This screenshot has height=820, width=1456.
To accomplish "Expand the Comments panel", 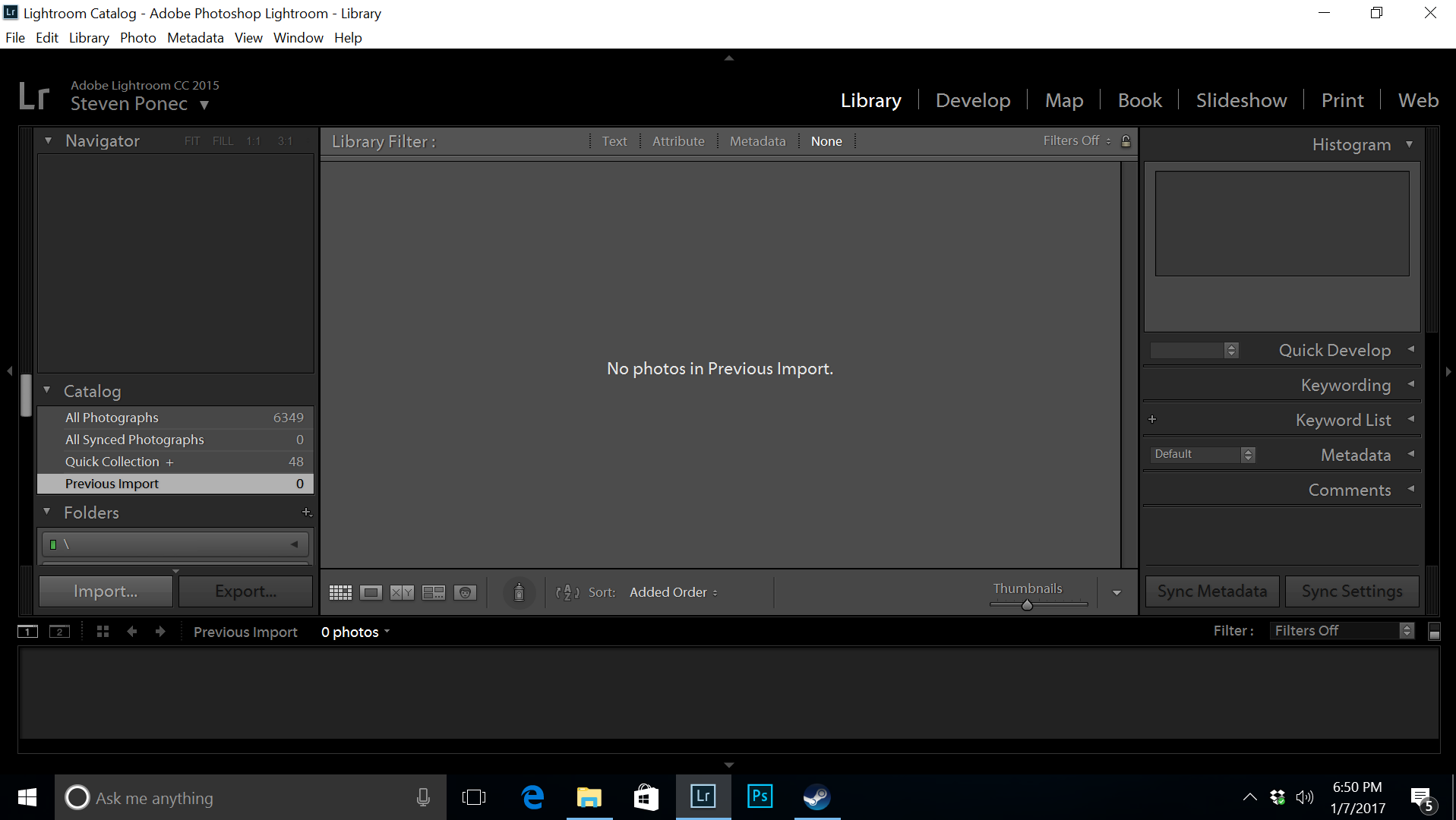I will (x=1410, y=489).
